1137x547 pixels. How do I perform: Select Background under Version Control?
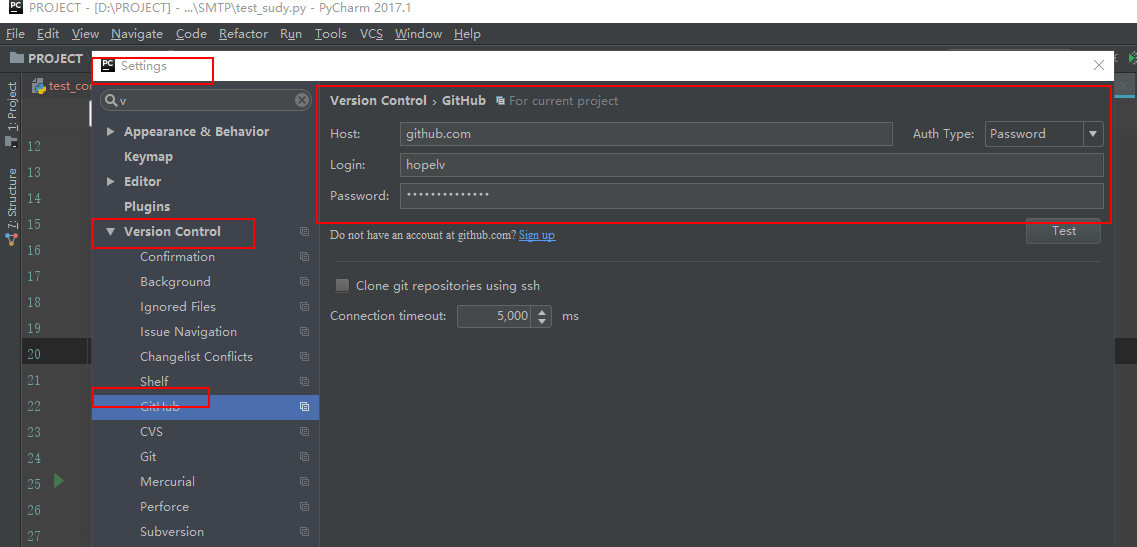pyautogui.click(x=175, y=282)
